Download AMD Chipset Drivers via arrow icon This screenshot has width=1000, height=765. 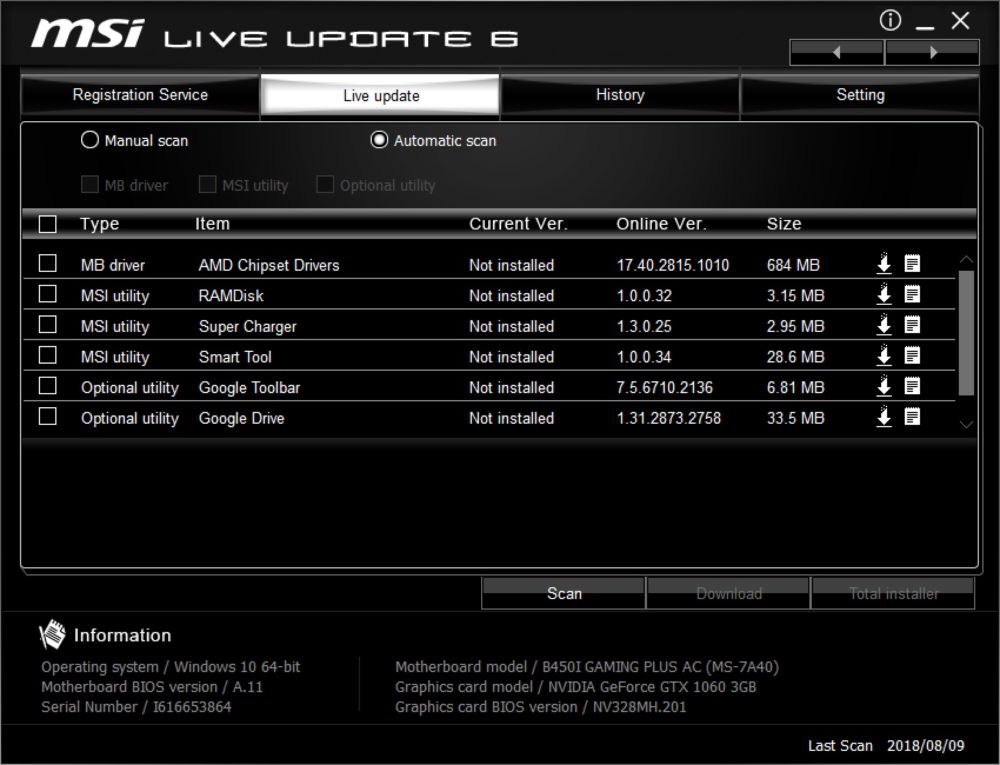tap(884, 263)
